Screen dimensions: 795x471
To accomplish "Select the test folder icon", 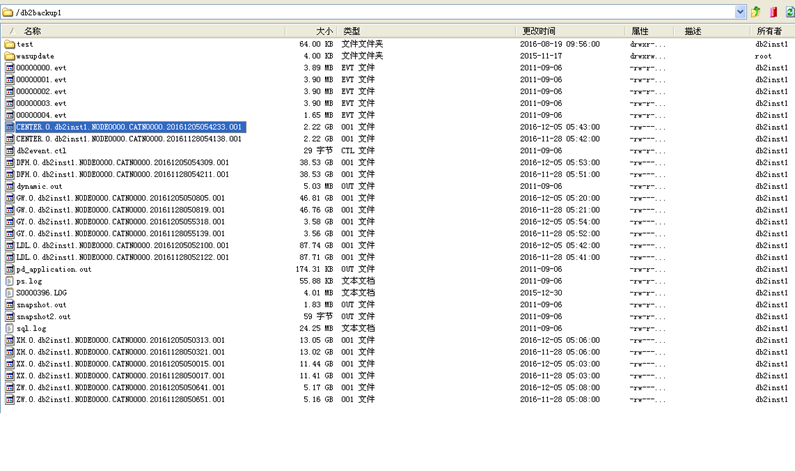I will coord(10,44).
